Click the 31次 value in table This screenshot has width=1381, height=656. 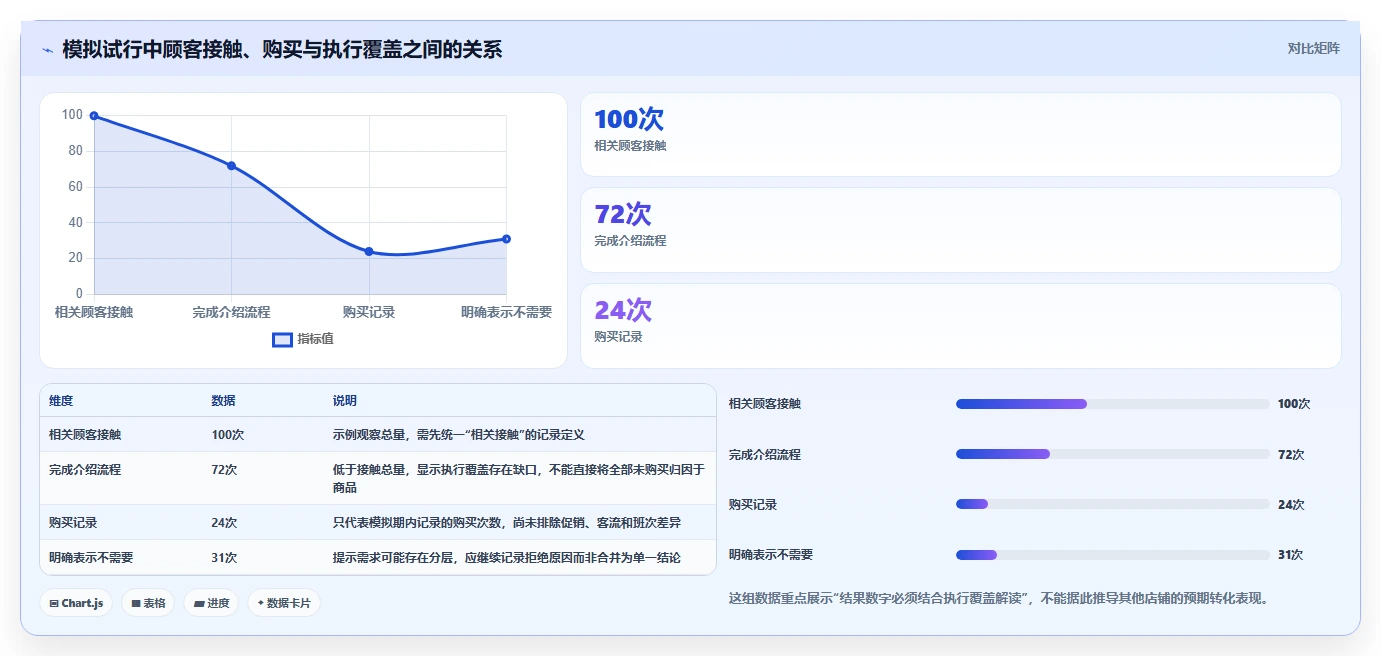[x=224, y=557]
